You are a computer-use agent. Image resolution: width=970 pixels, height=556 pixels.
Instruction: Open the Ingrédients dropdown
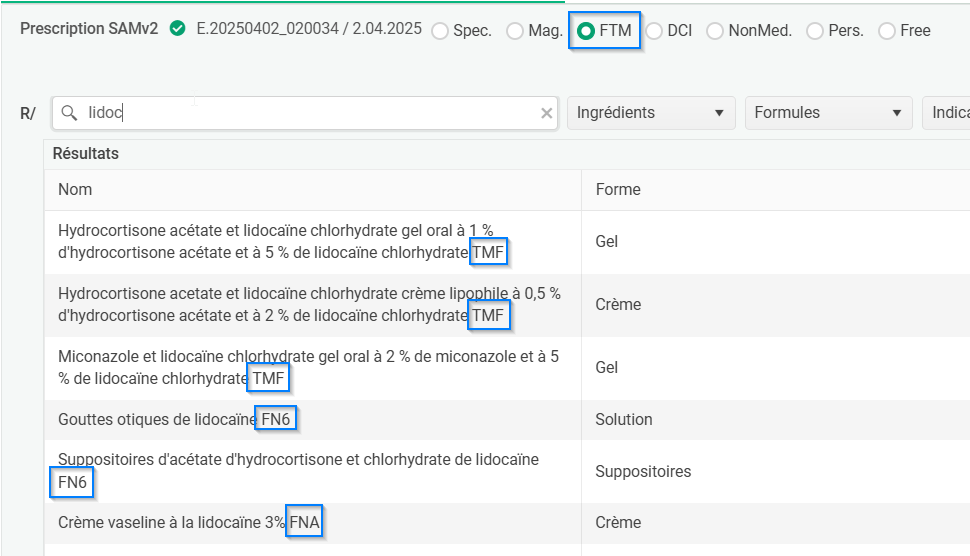[x=650, y=113]
